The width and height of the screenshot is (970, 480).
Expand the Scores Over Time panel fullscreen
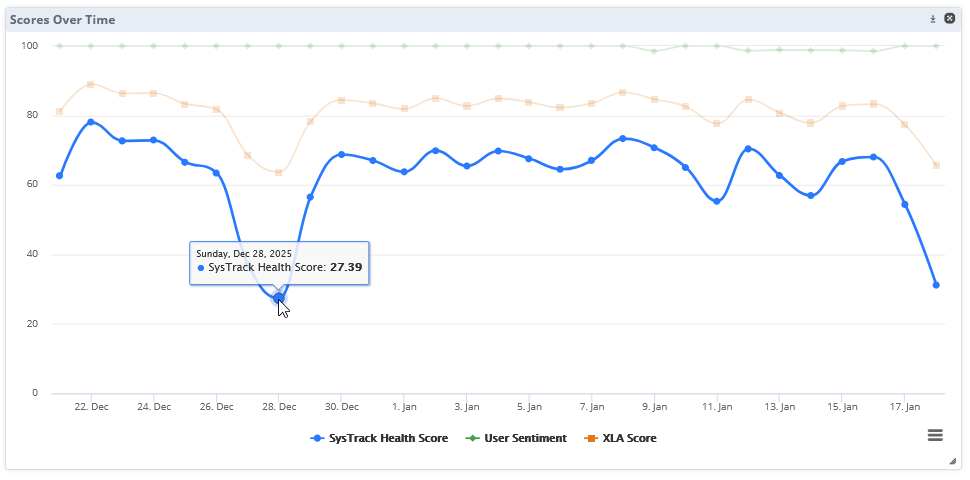coord(950,19)
